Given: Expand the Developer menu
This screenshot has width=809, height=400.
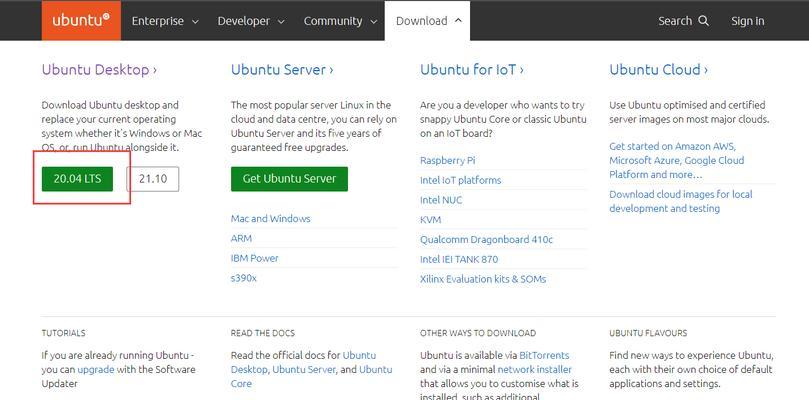Looking at the screenshot, I should click(x=251, y=21).
